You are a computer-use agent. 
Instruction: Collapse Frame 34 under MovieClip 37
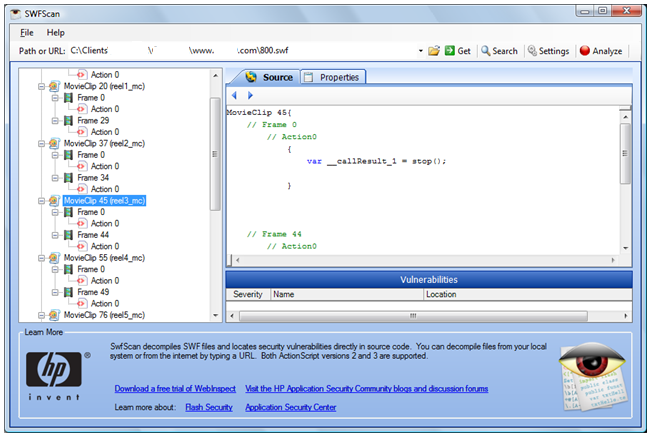[55, 178]
